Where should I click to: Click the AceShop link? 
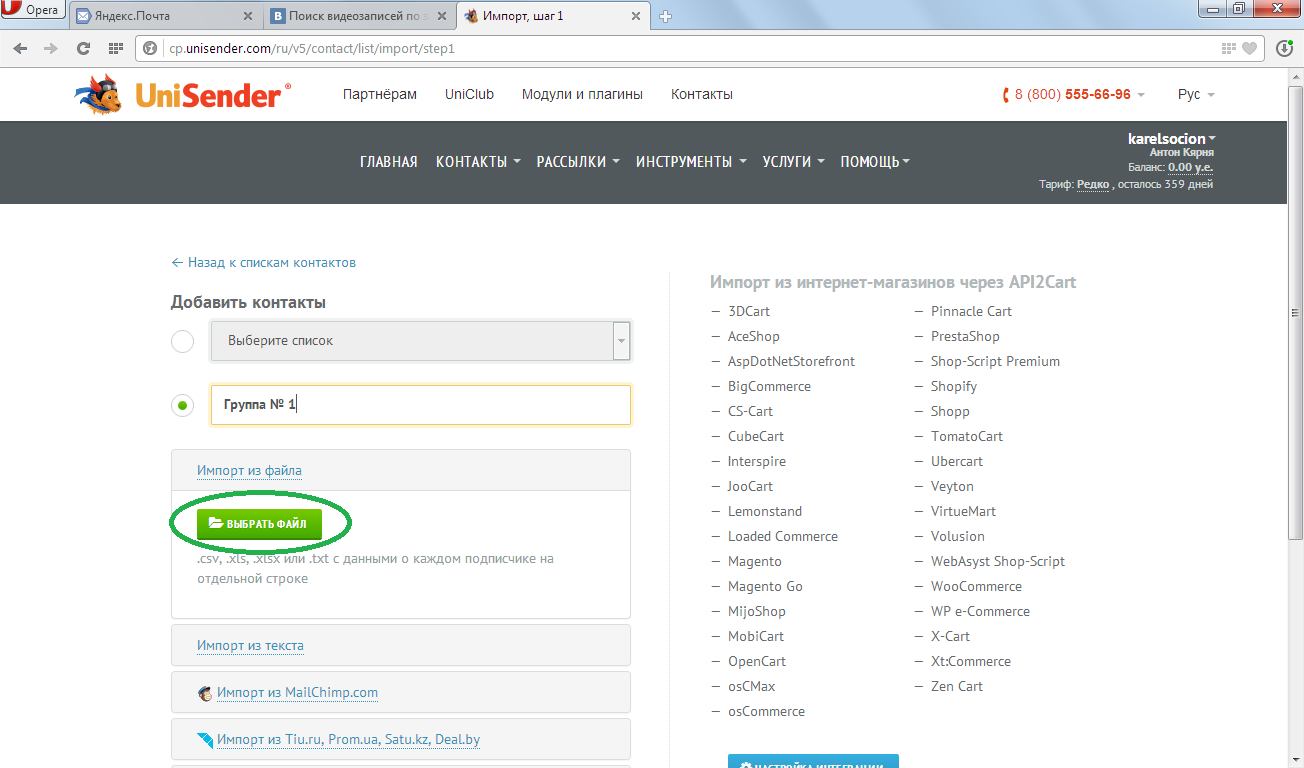[754, 336]
